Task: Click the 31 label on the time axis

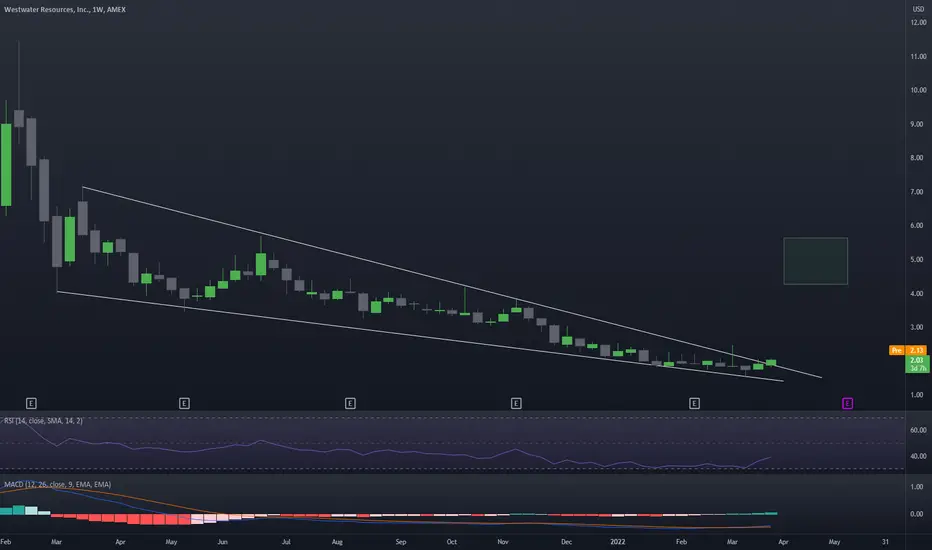Action: pyautogui.click(x=885, y=542)
